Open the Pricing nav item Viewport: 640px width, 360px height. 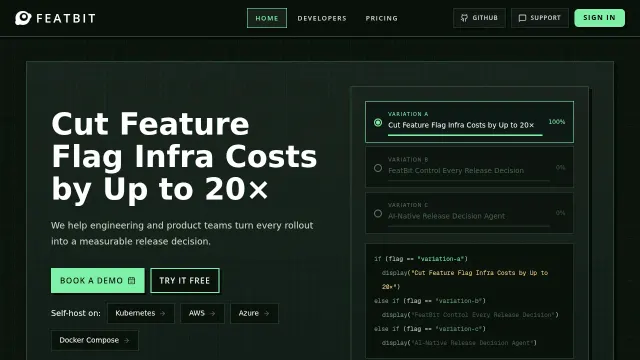coord(382,18)
